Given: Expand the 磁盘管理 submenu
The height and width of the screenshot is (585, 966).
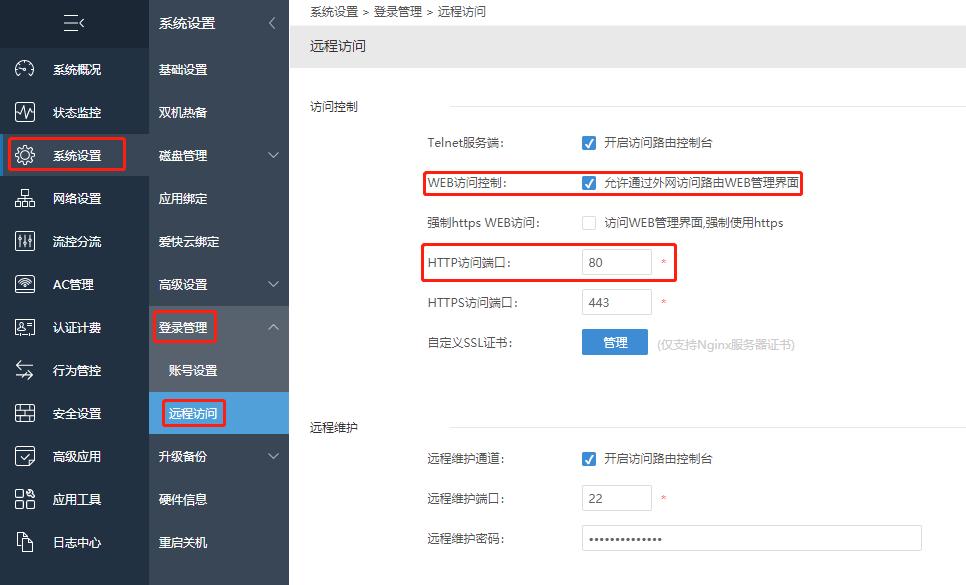Looking at the screenshot, I should coord(218,155).
